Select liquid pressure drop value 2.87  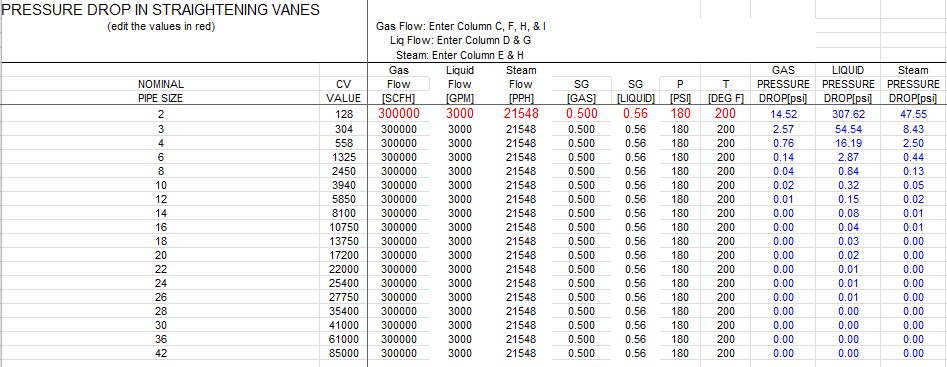[x=847, y=157]
